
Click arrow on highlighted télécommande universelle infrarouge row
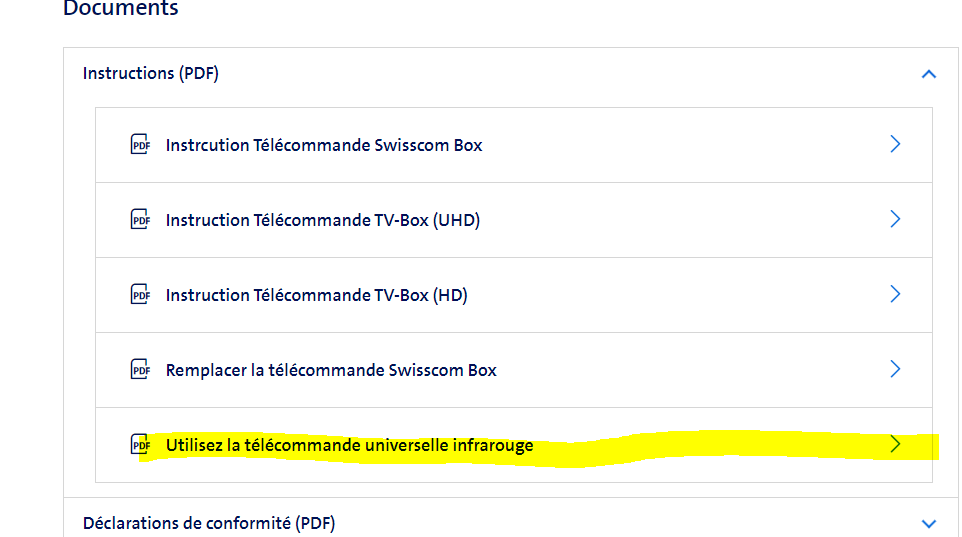point(895,444)
